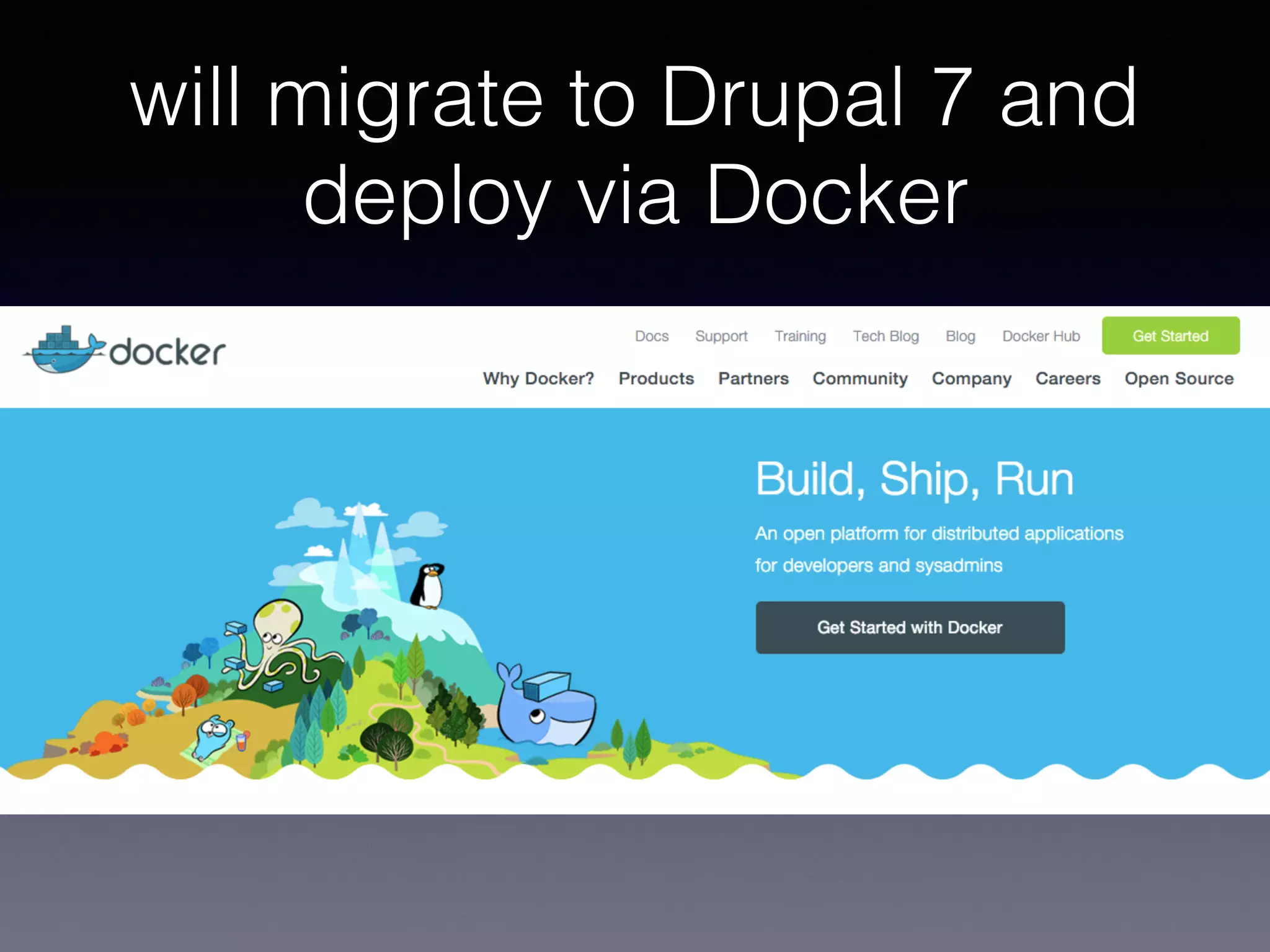Click the Build, Ship, Run headline
1270x952 pixels.
[x=915, y=479]
